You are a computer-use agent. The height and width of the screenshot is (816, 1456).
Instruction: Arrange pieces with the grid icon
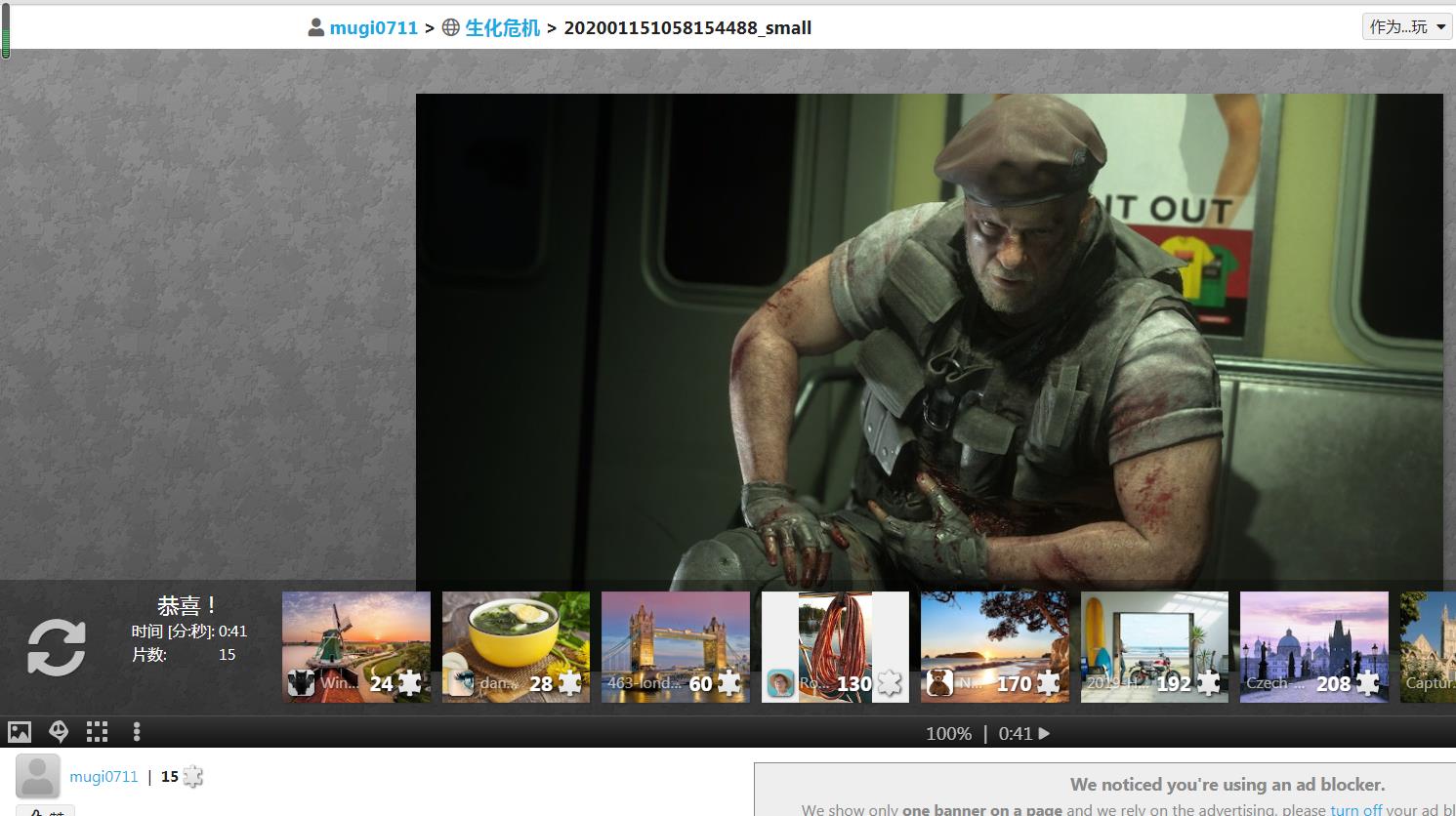97,732
